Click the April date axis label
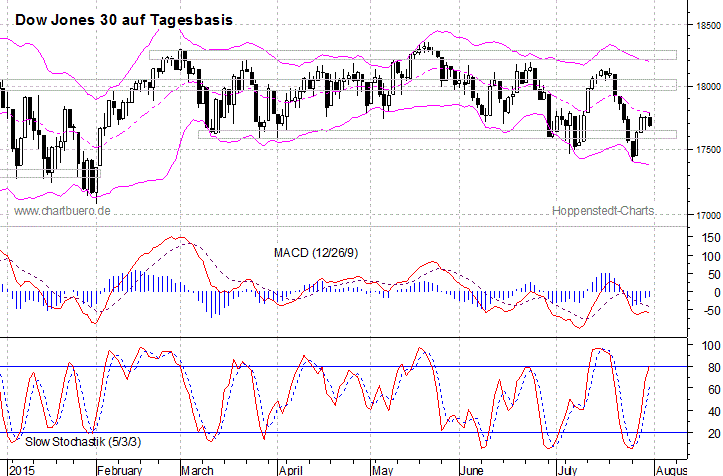 pos(291,470)
